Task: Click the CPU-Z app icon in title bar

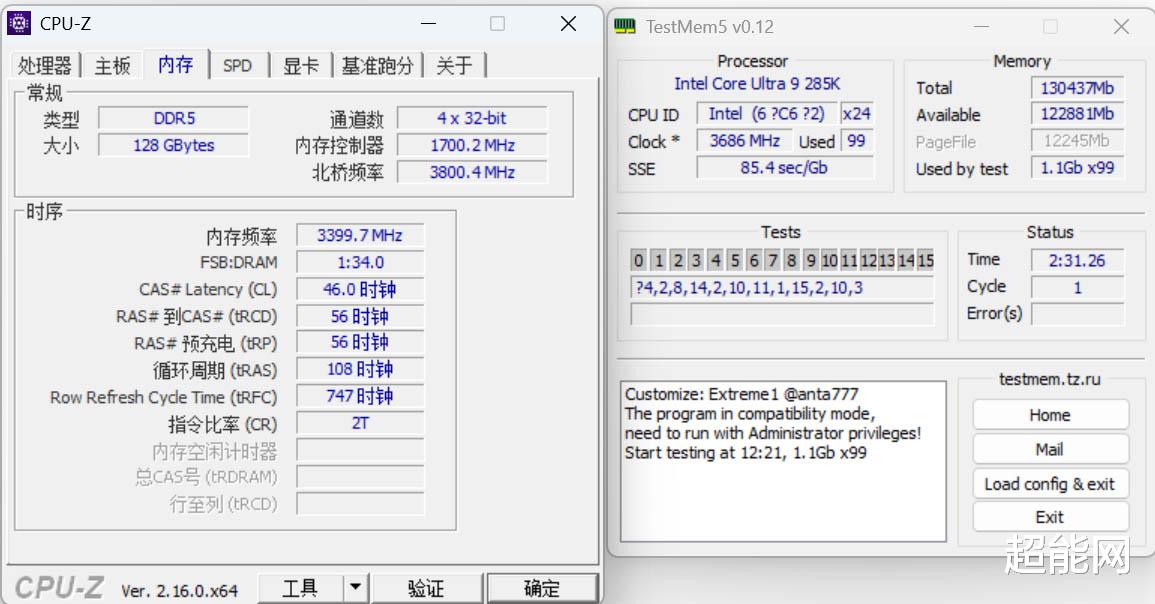Action: point(18,24)
